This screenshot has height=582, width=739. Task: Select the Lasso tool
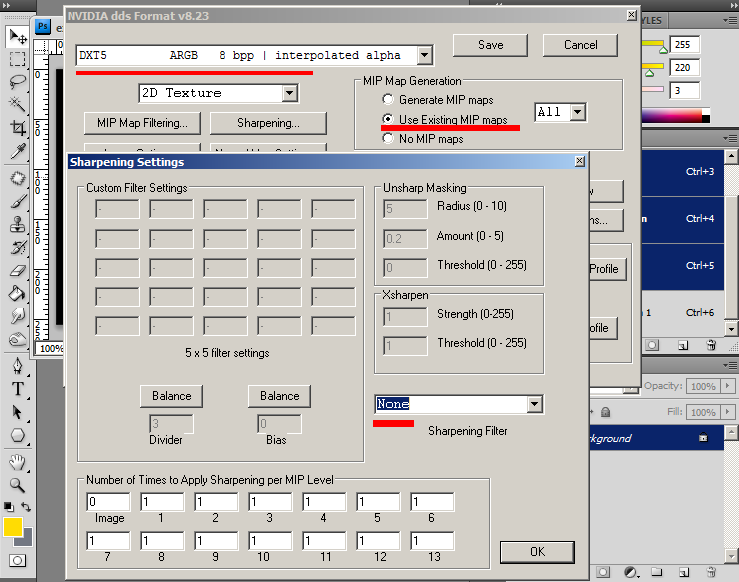point(18,82)
